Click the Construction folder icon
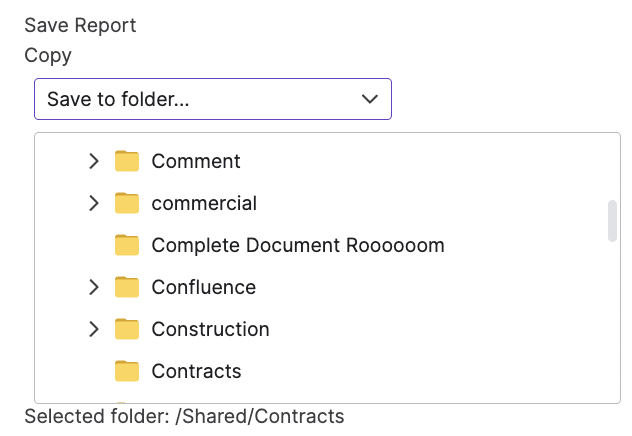Screen dimensions: 632x436 coord(126,329)
